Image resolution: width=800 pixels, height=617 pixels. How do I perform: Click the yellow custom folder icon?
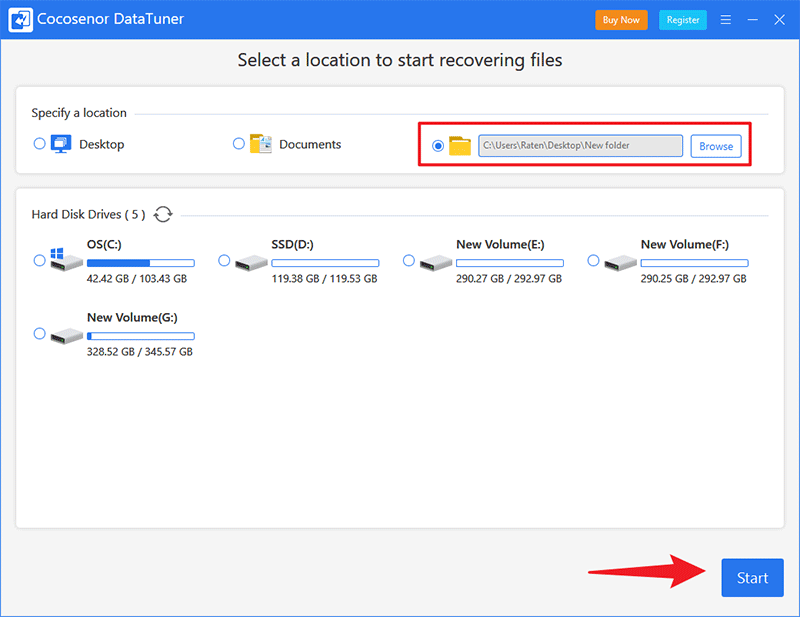tap(460, 146)
